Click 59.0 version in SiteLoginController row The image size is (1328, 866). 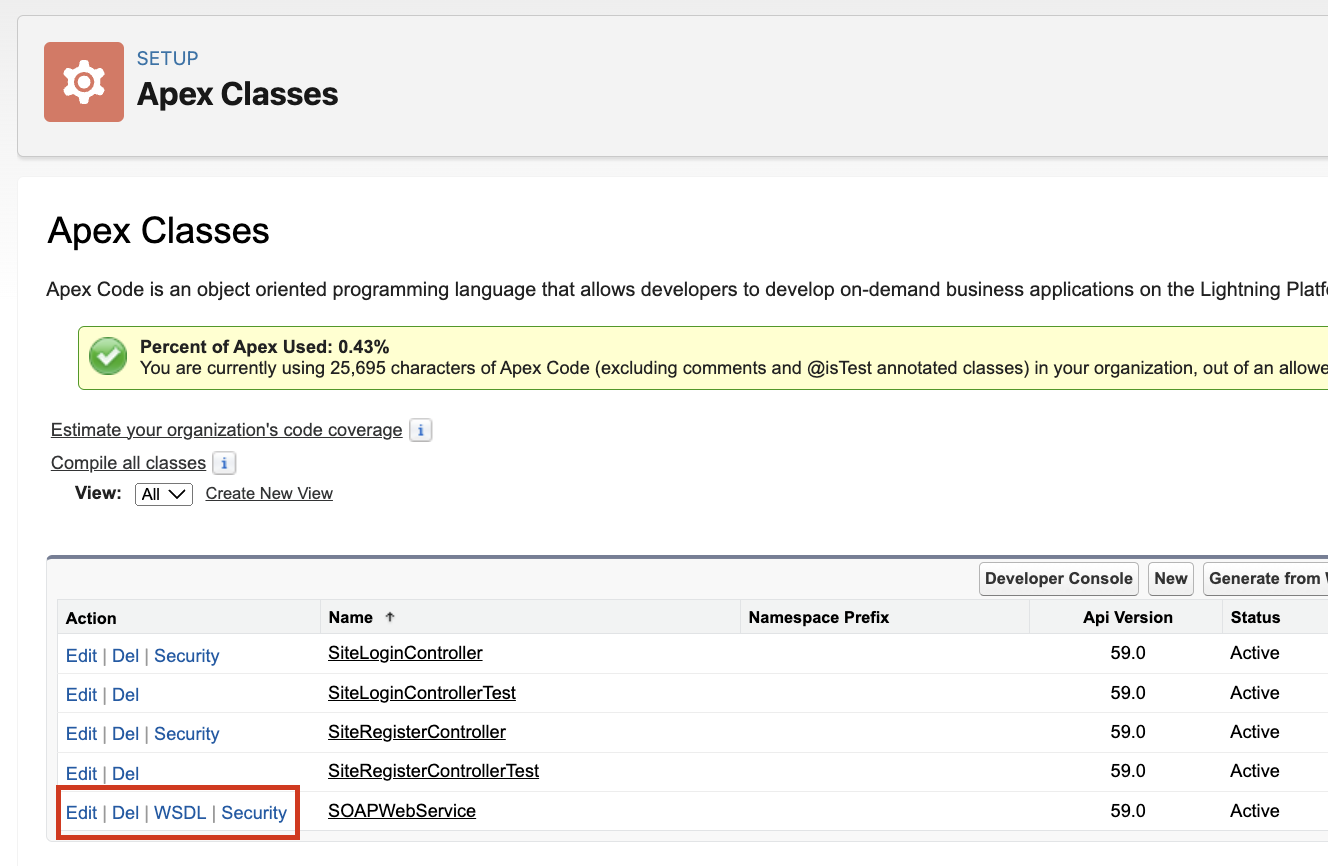click(x=1128, y=653)
